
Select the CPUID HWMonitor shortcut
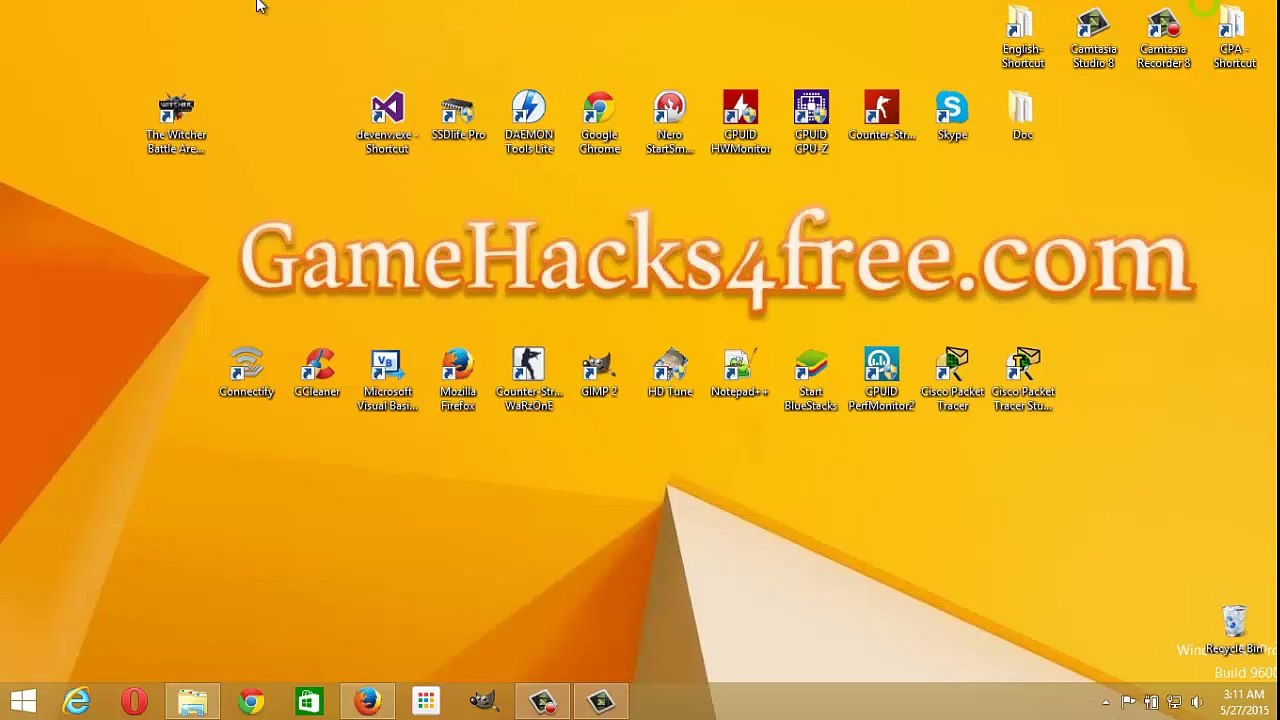[x=740, y=124]
